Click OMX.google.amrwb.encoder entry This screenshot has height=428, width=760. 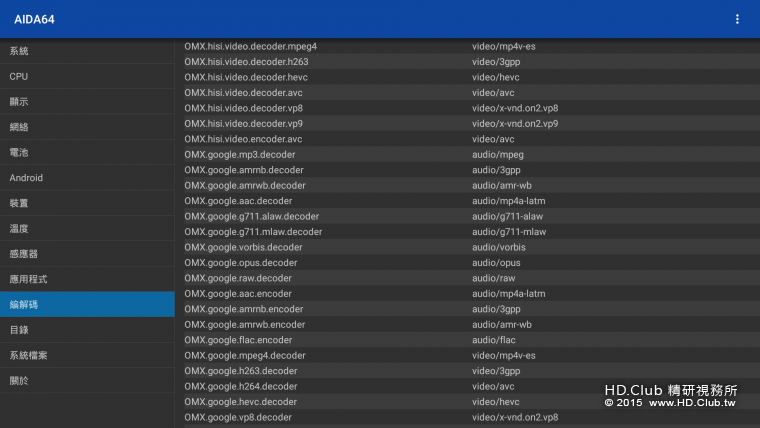click(472, 324)
